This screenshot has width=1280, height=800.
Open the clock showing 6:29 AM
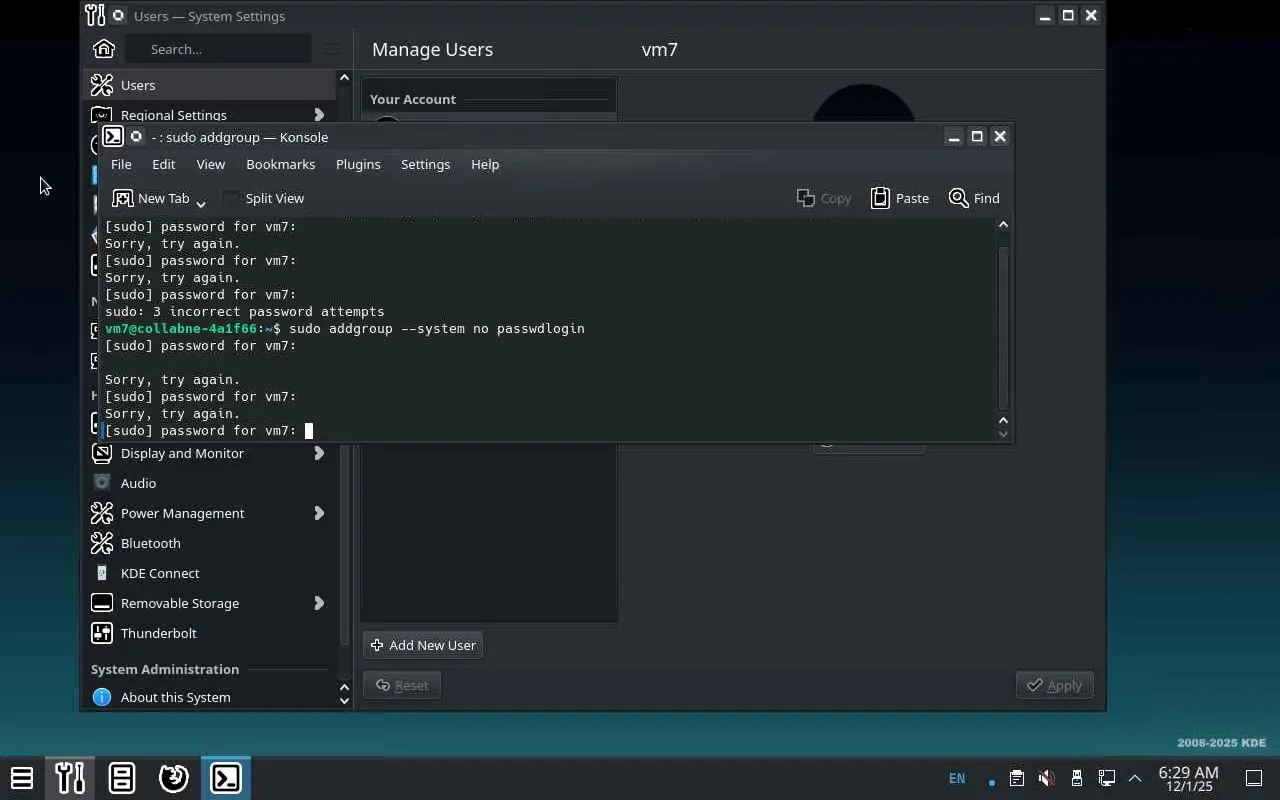pyautogui.click(x=1189, y=778)
